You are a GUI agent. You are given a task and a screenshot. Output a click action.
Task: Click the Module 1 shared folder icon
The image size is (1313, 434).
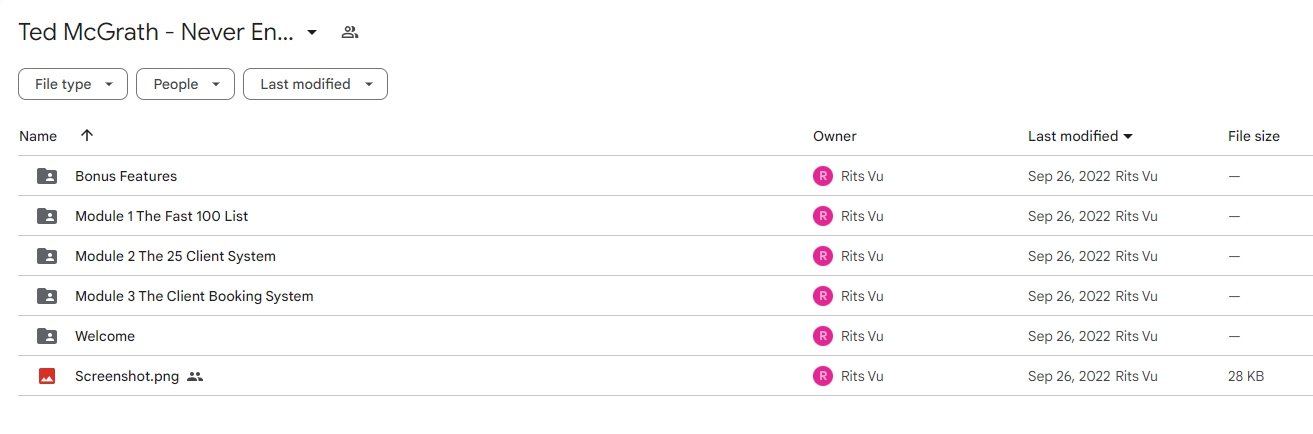coord(47,216)
